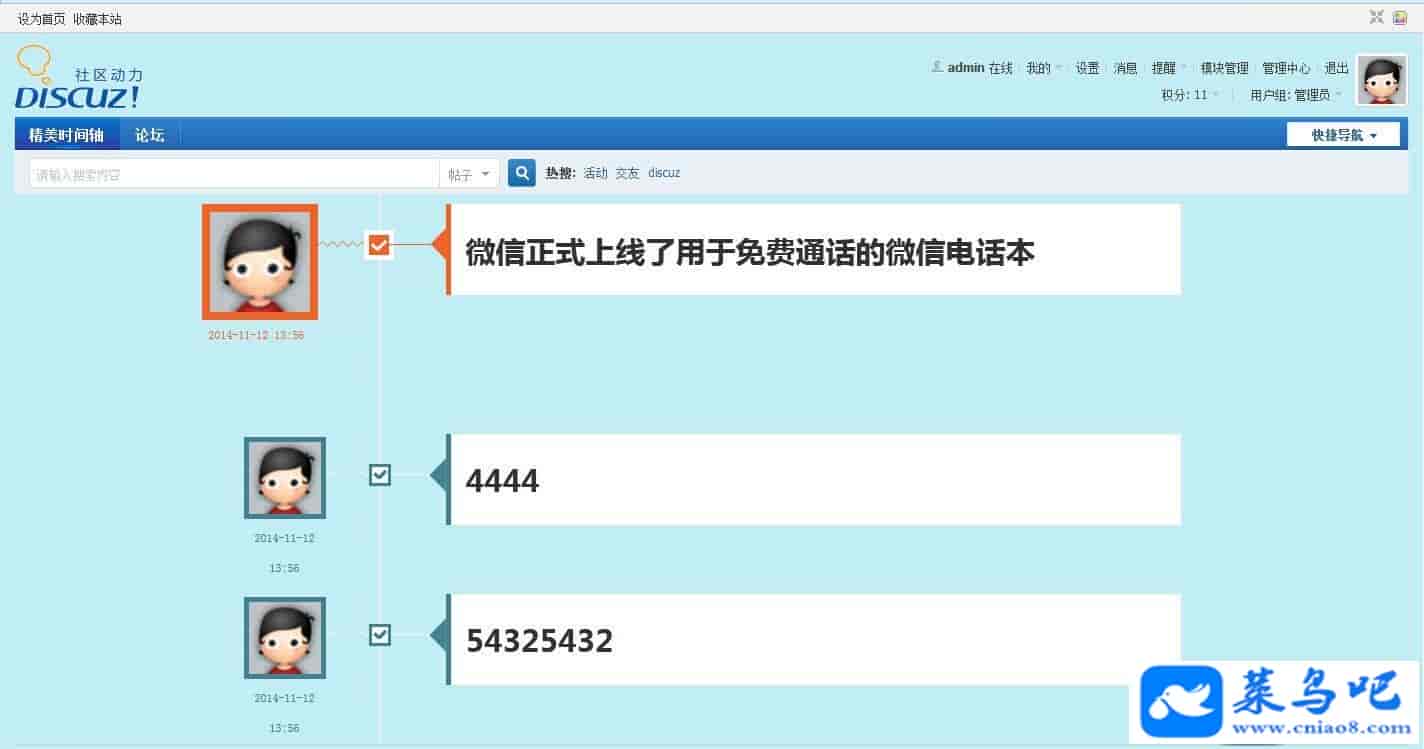Switch to the 论坛 tab
Image resolution: width=1424 pixels, height=749 pixels.
click(x=150, y=135)
